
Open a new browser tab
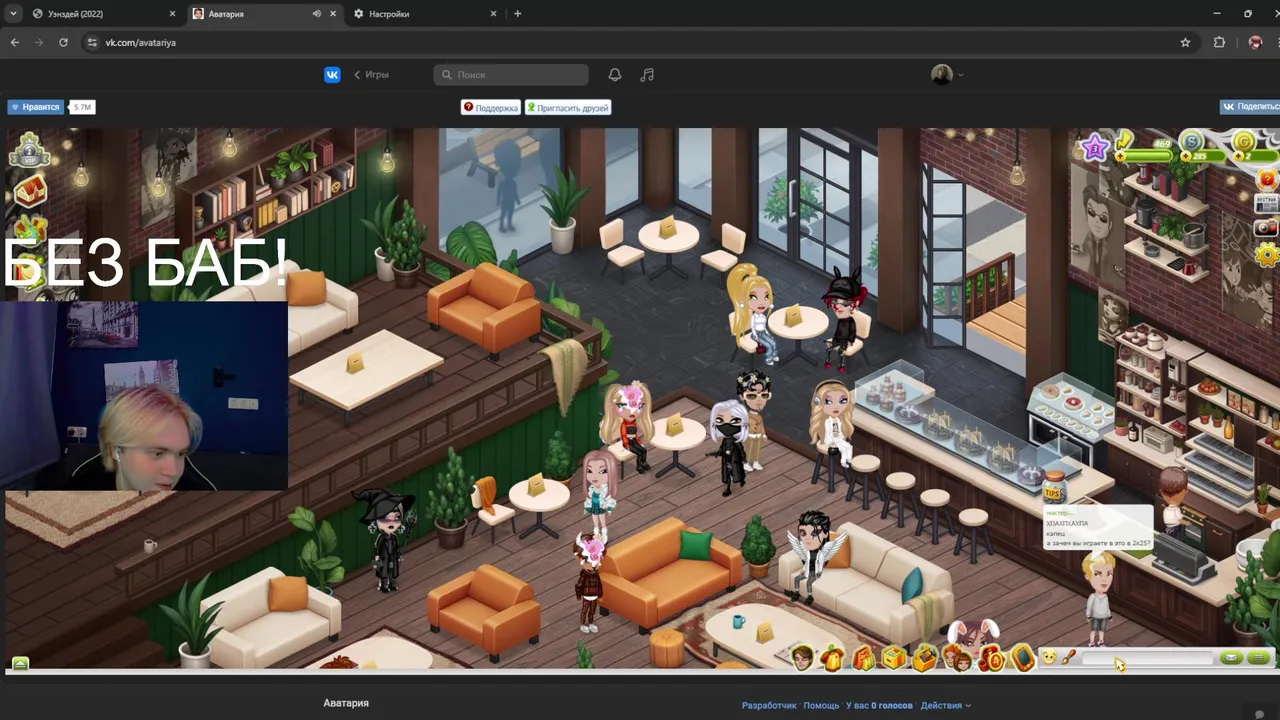pos(517,14)
